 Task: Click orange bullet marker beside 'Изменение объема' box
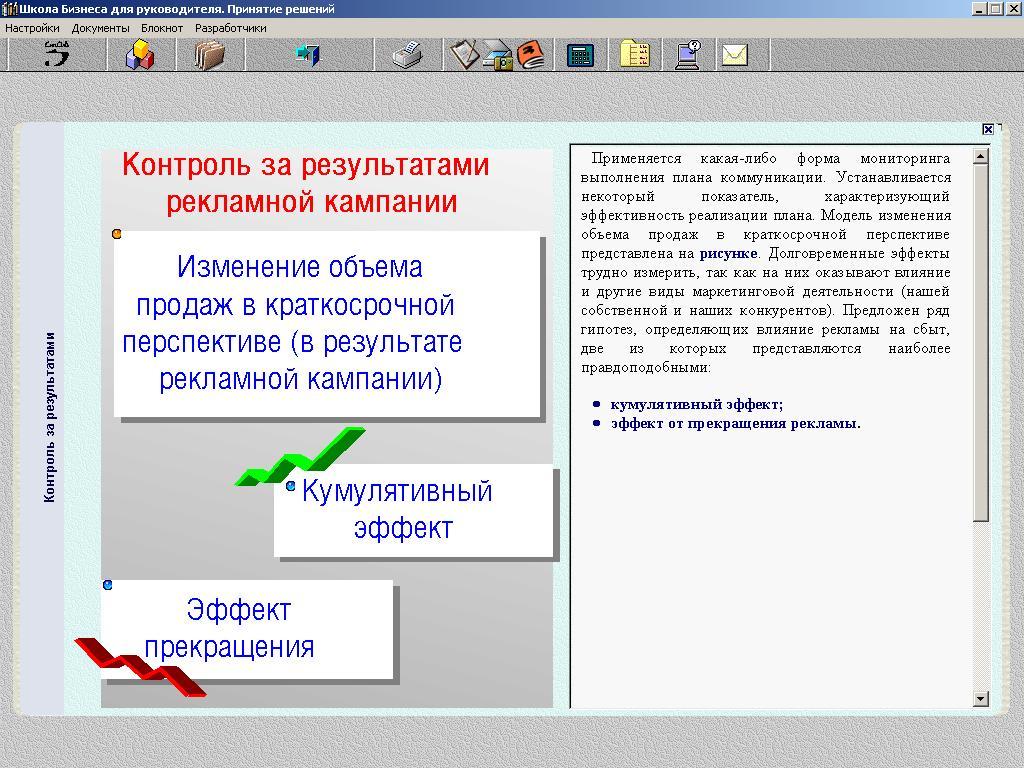pyautogui.click(x=117, y=234)
